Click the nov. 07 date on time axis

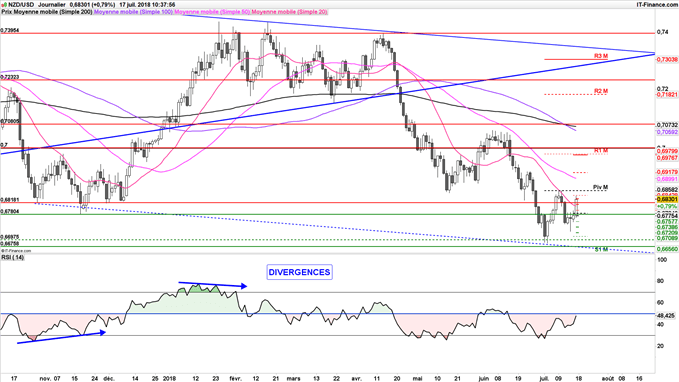coord(50,379)
